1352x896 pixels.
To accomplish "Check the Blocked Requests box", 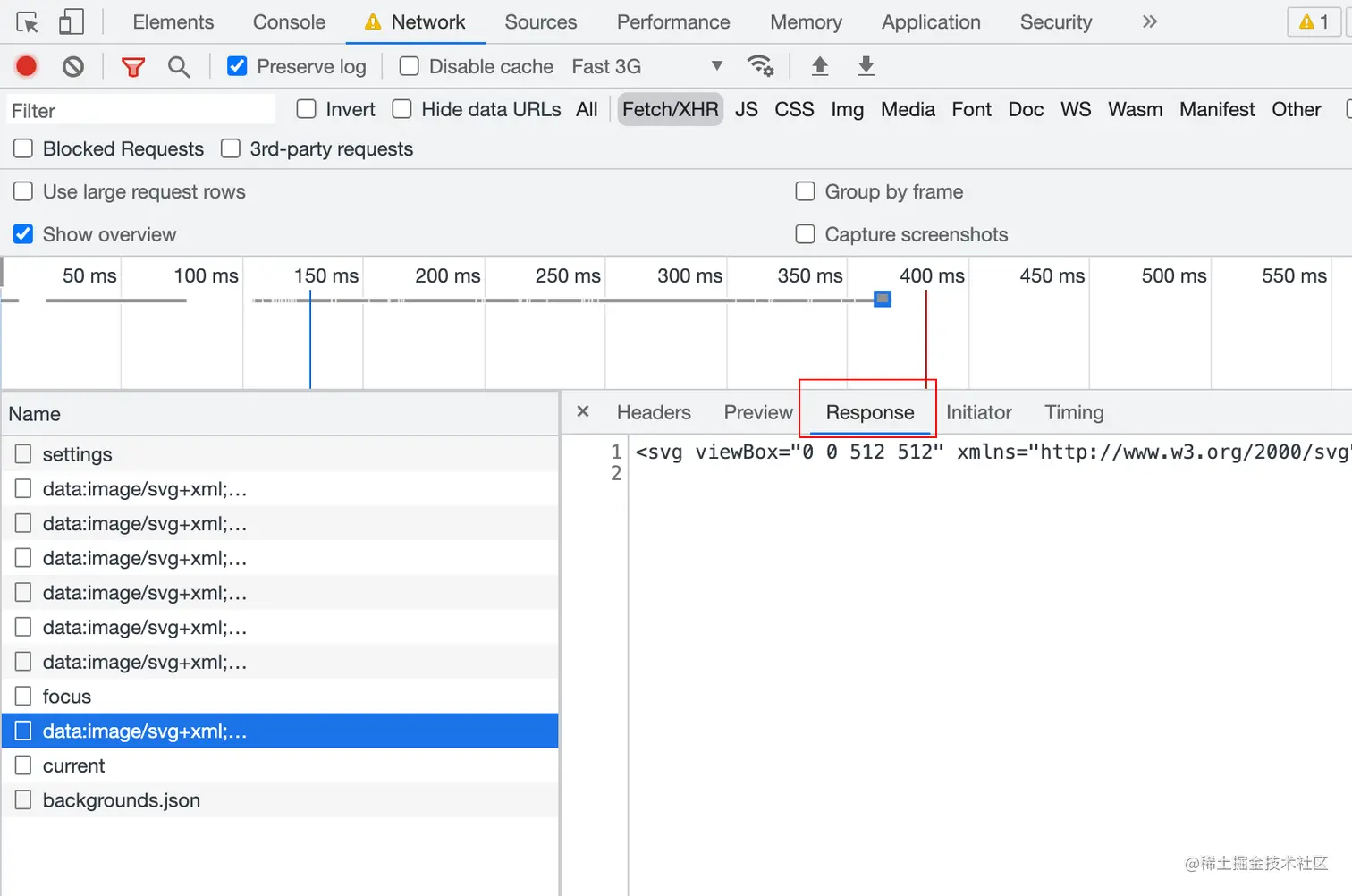I will (23, 148).
